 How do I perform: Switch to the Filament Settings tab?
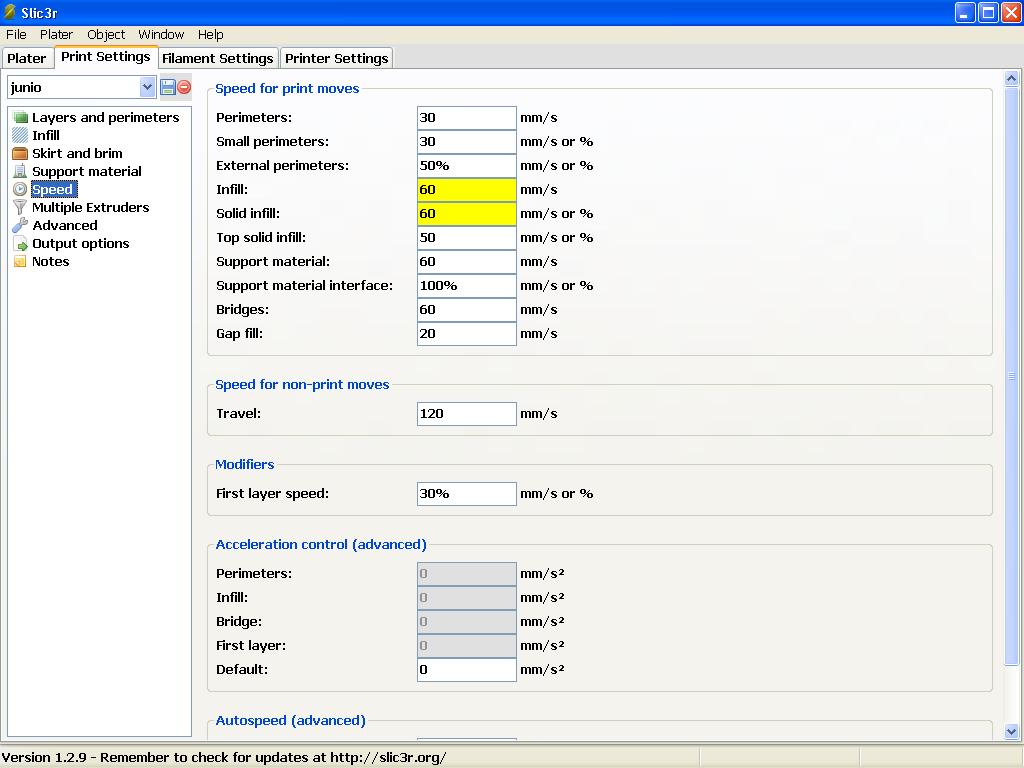click(217, 58)
